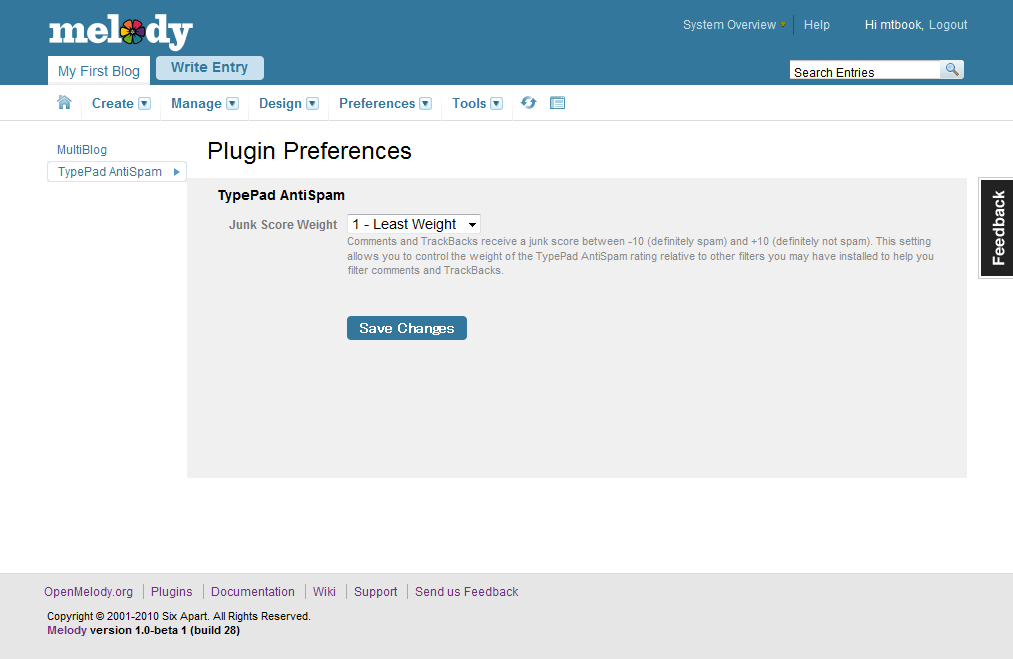Click the TypePad AntiSpam arrow icon
This screenshot has width=1013, height=659.
click(176, 172)
